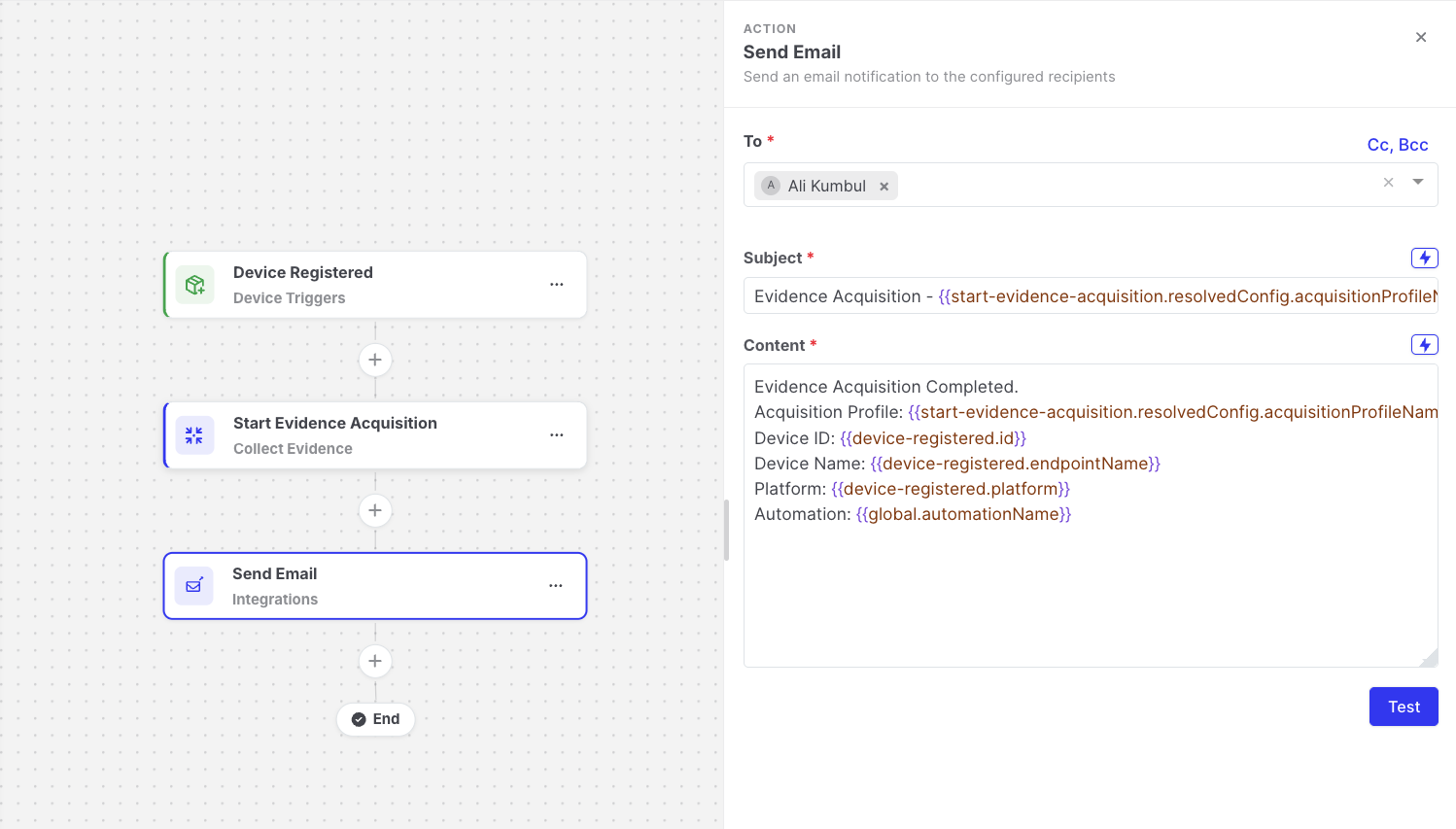Click the Content textarea corner grip
Screen dimensions: 1456x829
point(1429,658)
